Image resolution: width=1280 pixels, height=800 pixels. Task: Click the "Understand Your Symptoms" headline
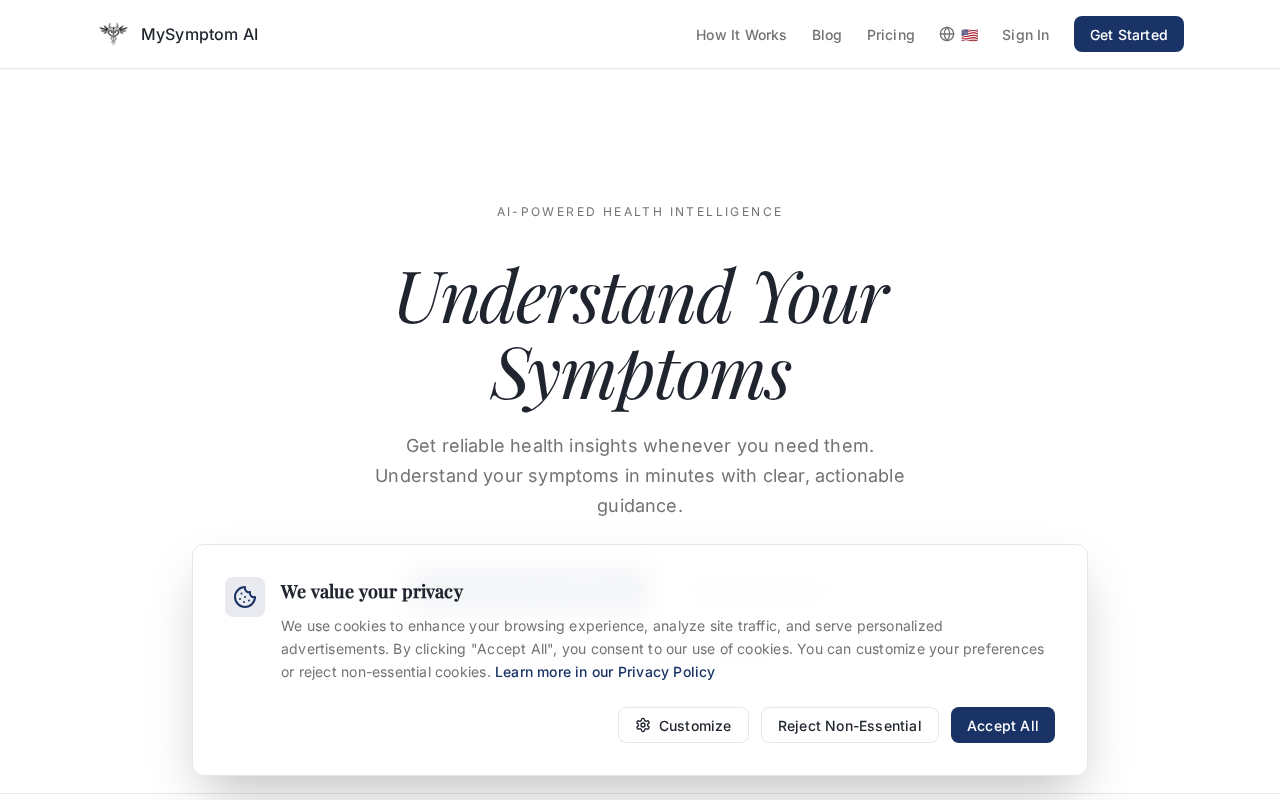pos(640,334)
